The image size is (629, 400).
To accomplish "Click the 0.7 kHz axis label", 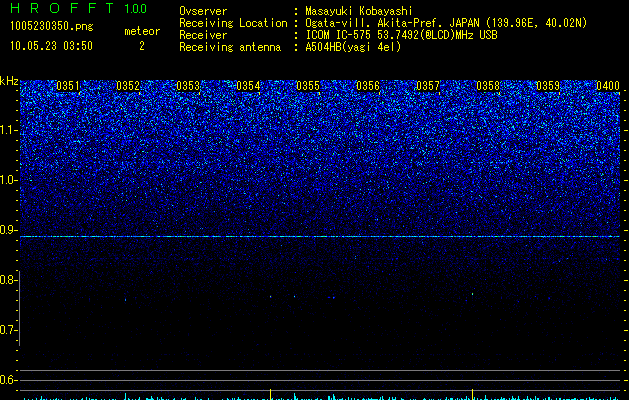I will [9, 330].
